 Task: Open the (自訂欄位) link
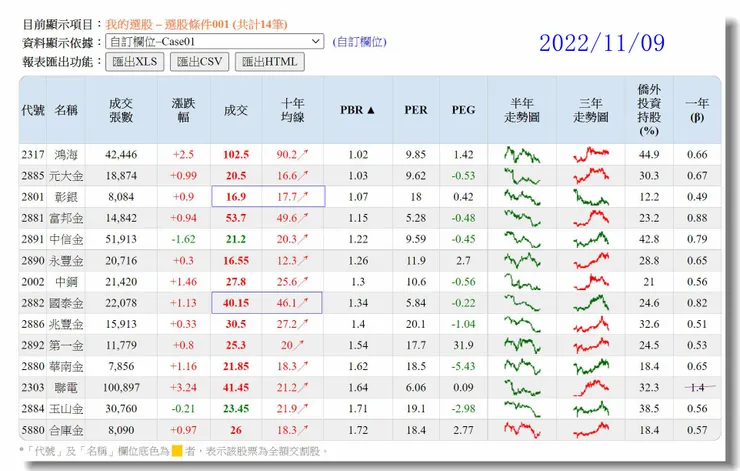coord(359,42)
